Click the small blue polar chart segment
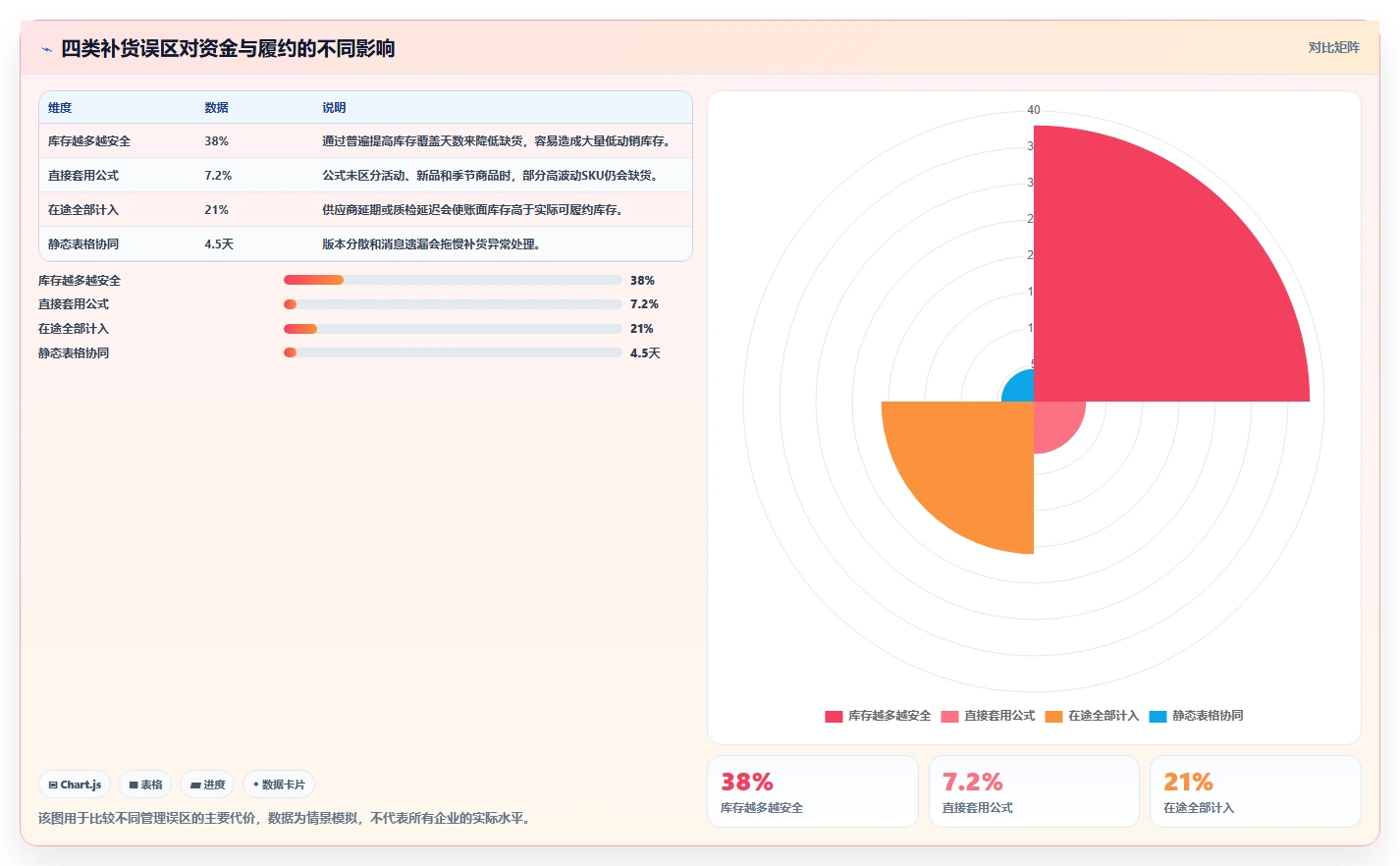1400x866 pixels. tap(1021, 389)
